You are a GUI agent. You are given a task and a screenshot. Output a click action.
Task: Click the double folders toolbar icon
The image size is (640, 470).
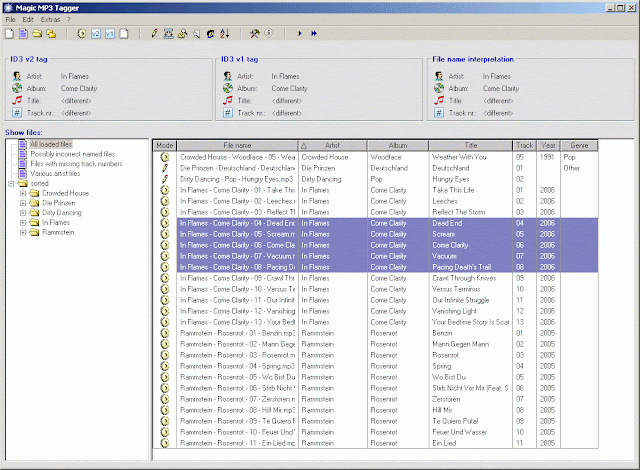51,33
